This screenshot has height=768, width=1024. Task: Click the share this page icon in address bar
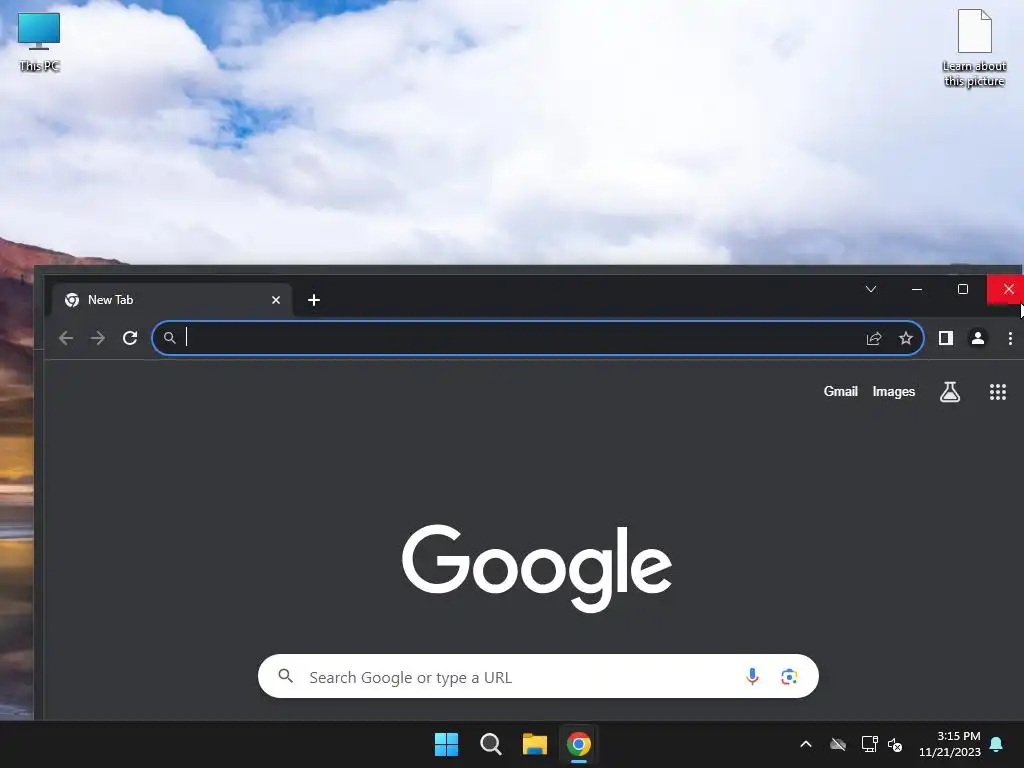coord(874,338)
